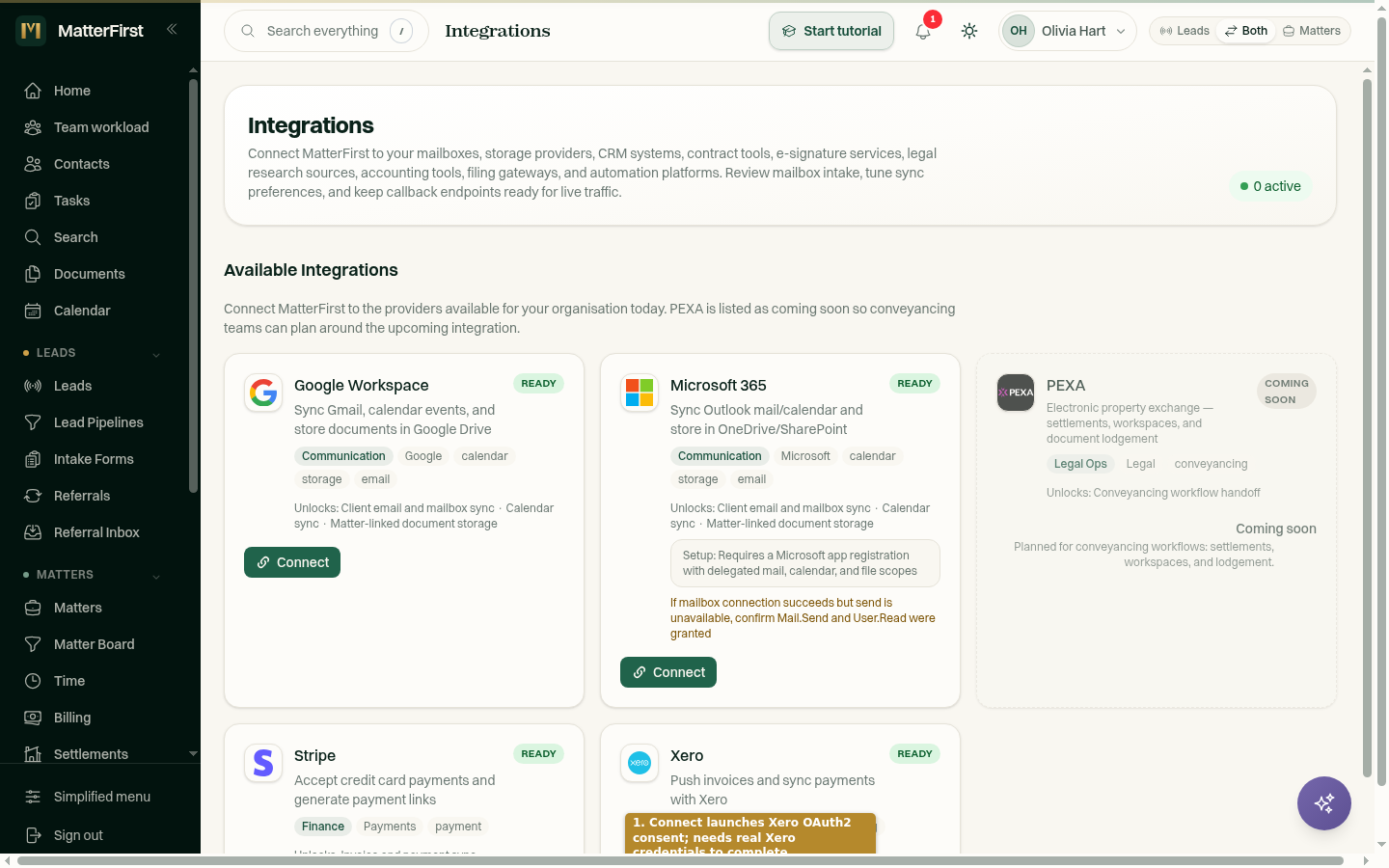
Task: Click Communication tag on Microsoft 365 card
Action: coord(720,456)
